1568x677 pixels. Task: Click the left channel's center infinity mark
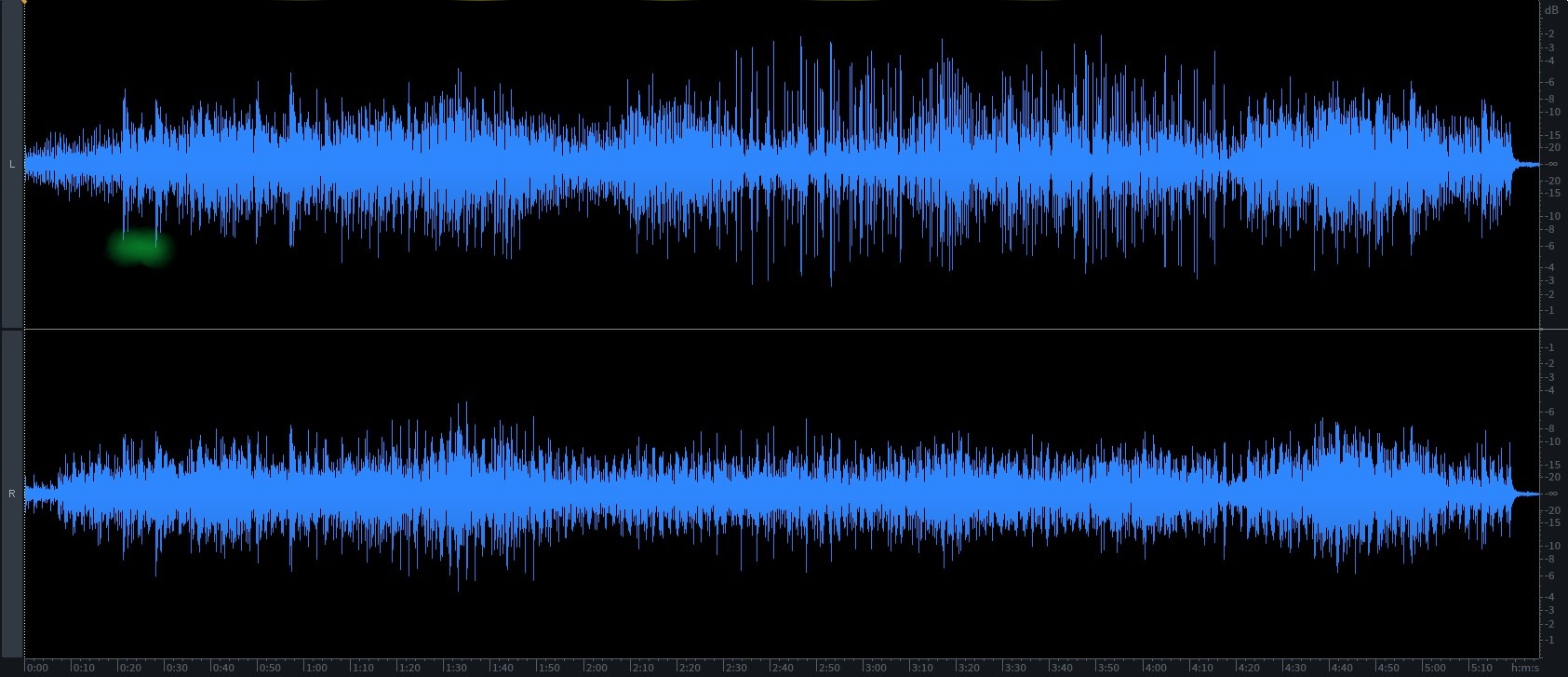1550,165
